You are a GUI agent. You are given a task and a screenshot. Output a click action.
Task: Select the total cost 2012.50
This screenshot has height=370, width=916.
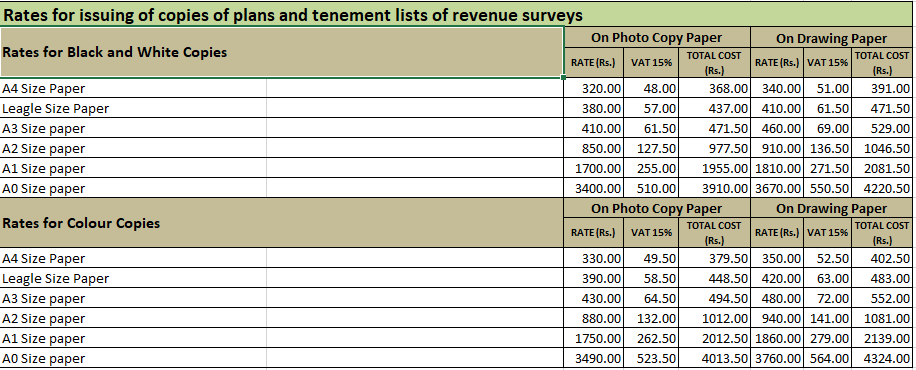point(714,338)
